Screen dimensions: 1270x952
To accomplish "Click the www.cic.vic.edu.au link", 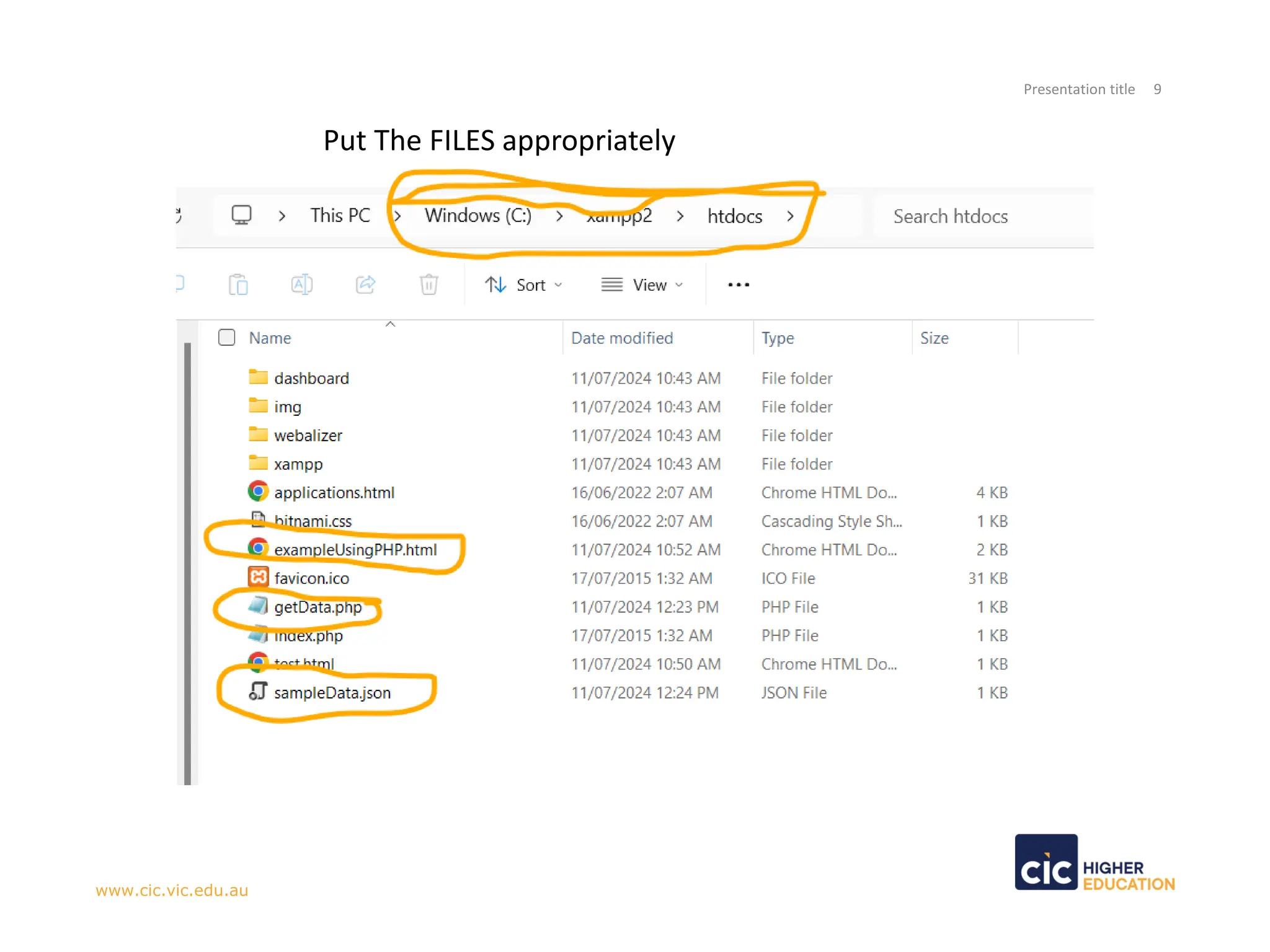I will (x=172, y=890).
